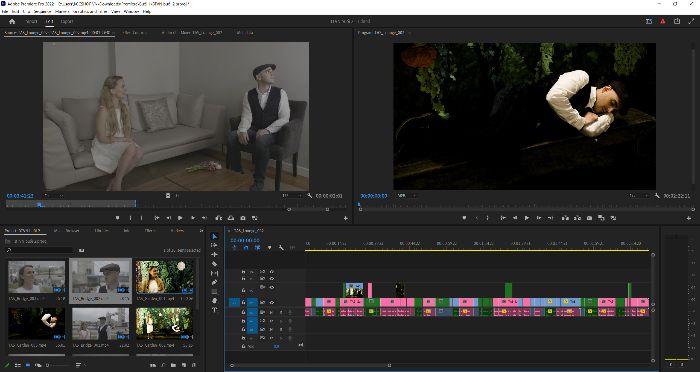Go to the Home screen icon
Screen dimensions: 700x372
(12, 21)
